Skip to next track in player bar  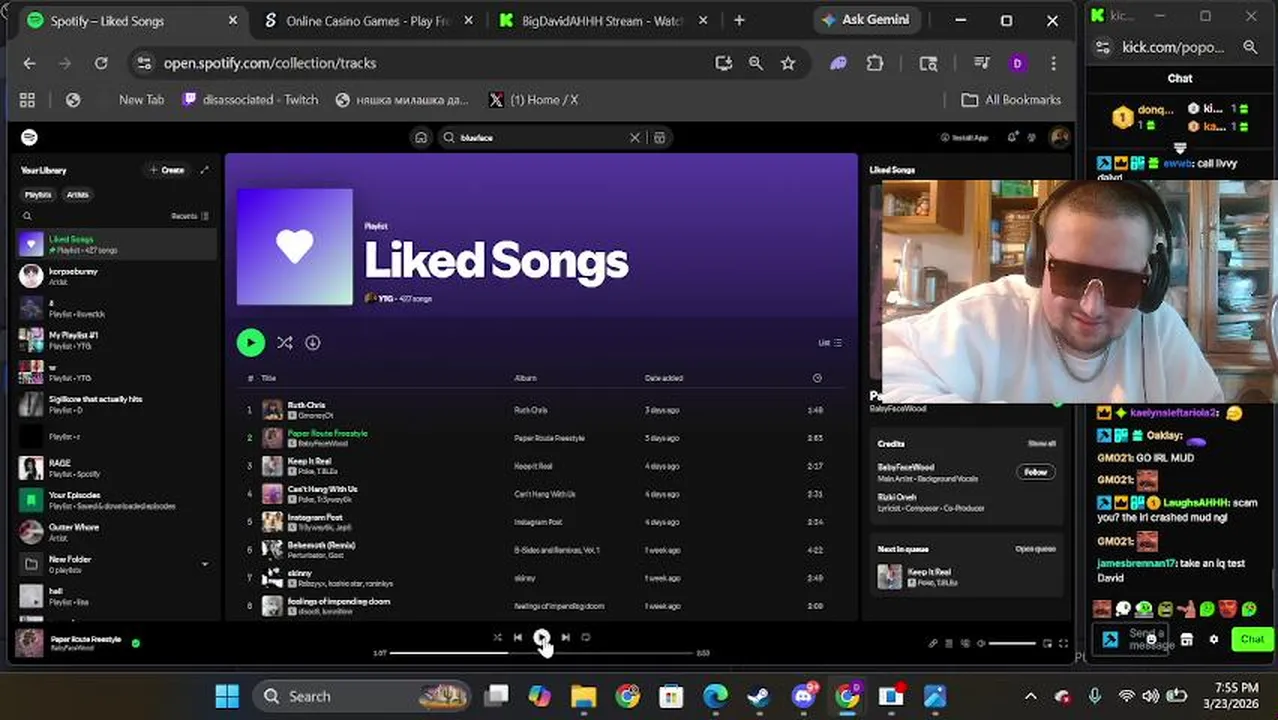(x=565, y=637)
